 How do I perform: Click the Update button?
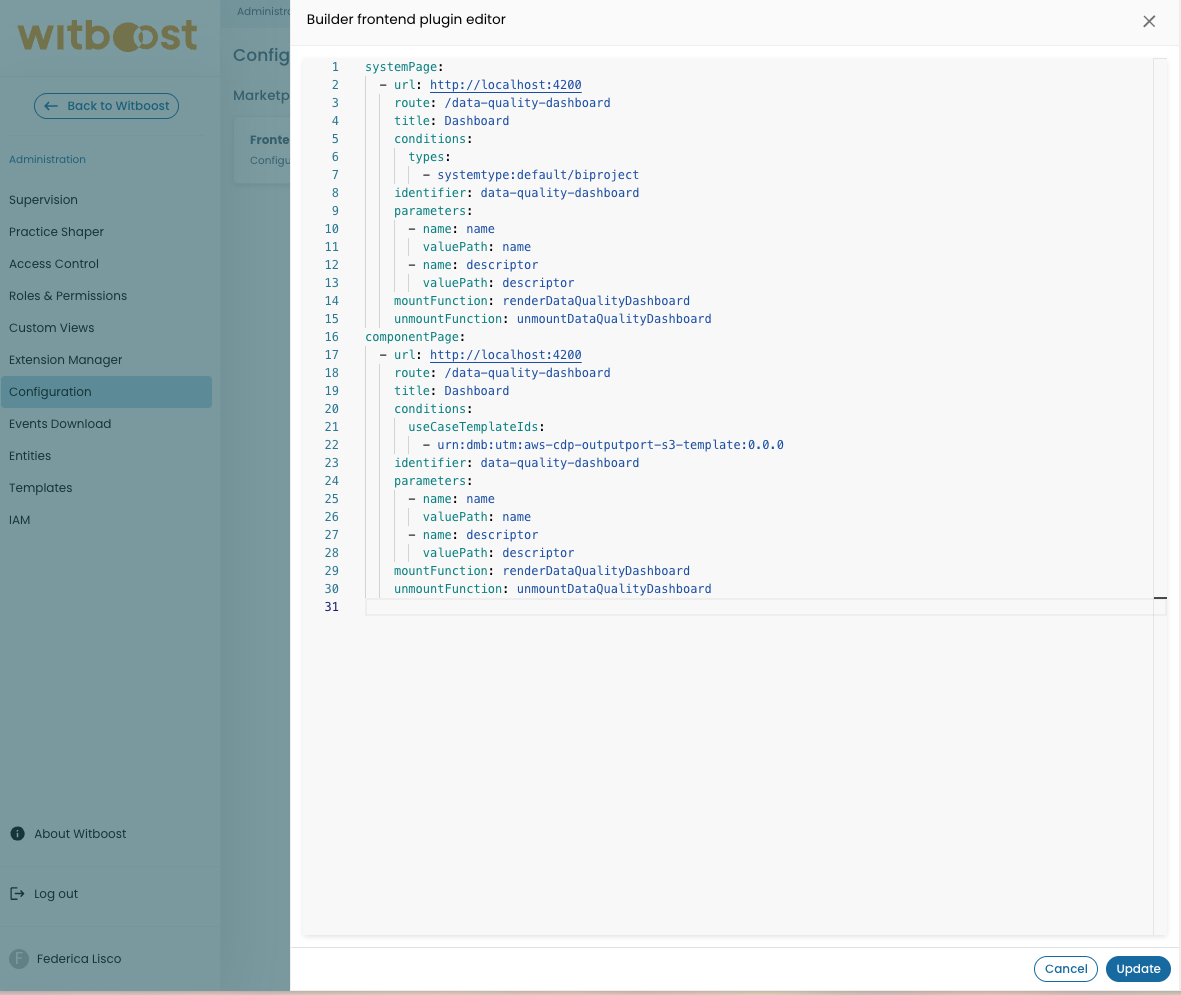pos(1137,968)
